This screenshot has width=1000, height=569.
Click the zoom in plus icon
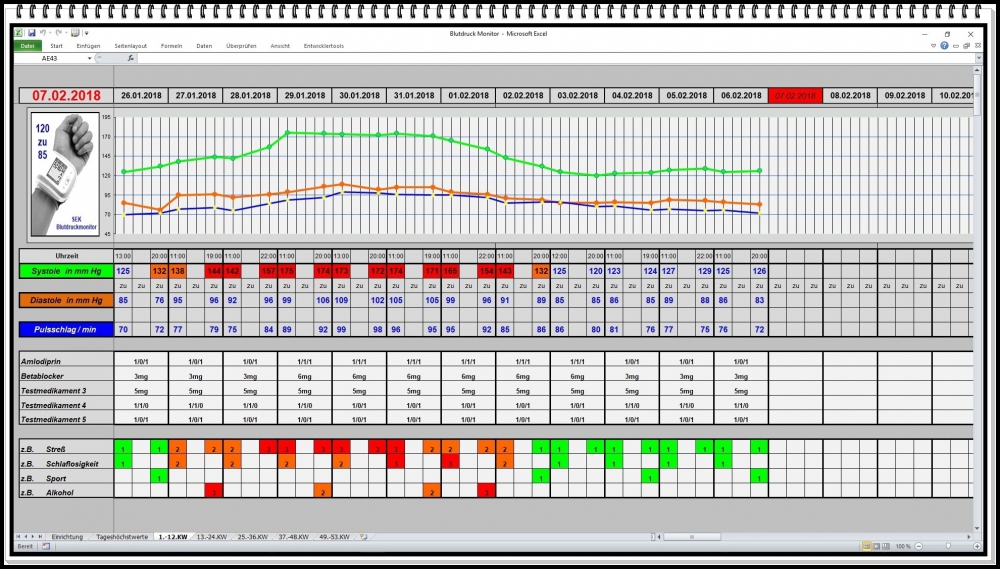[976, 547]
